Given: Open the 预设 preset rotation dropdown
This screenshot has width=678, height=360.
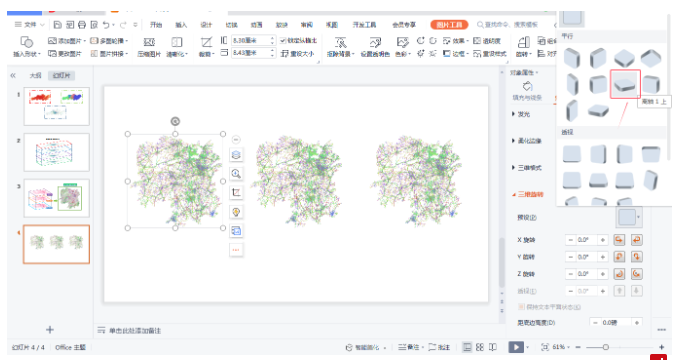Looking at the screenshot, I should (629, 217).
